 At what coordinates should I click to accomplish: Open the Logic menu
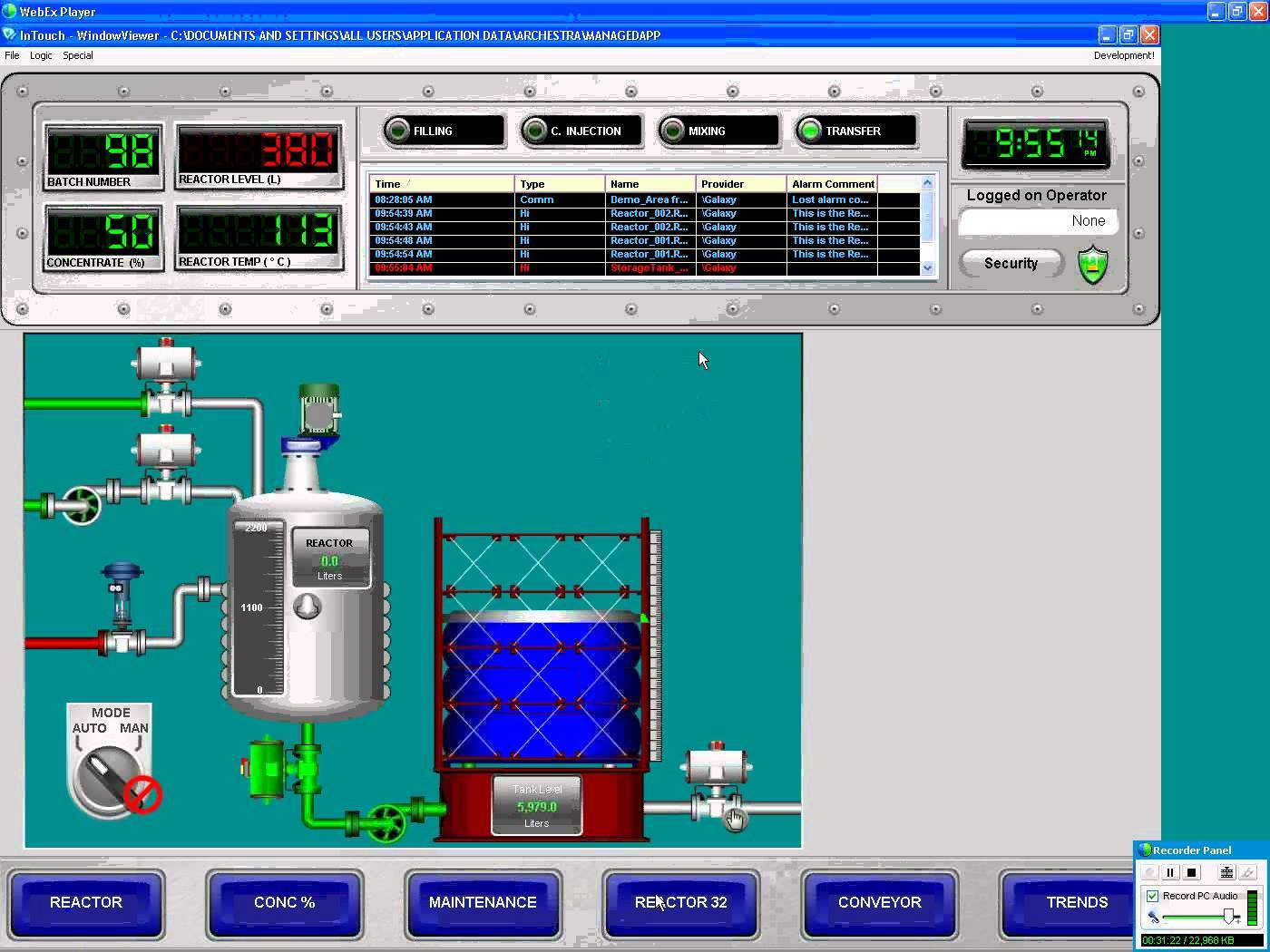tap(40, 55)
